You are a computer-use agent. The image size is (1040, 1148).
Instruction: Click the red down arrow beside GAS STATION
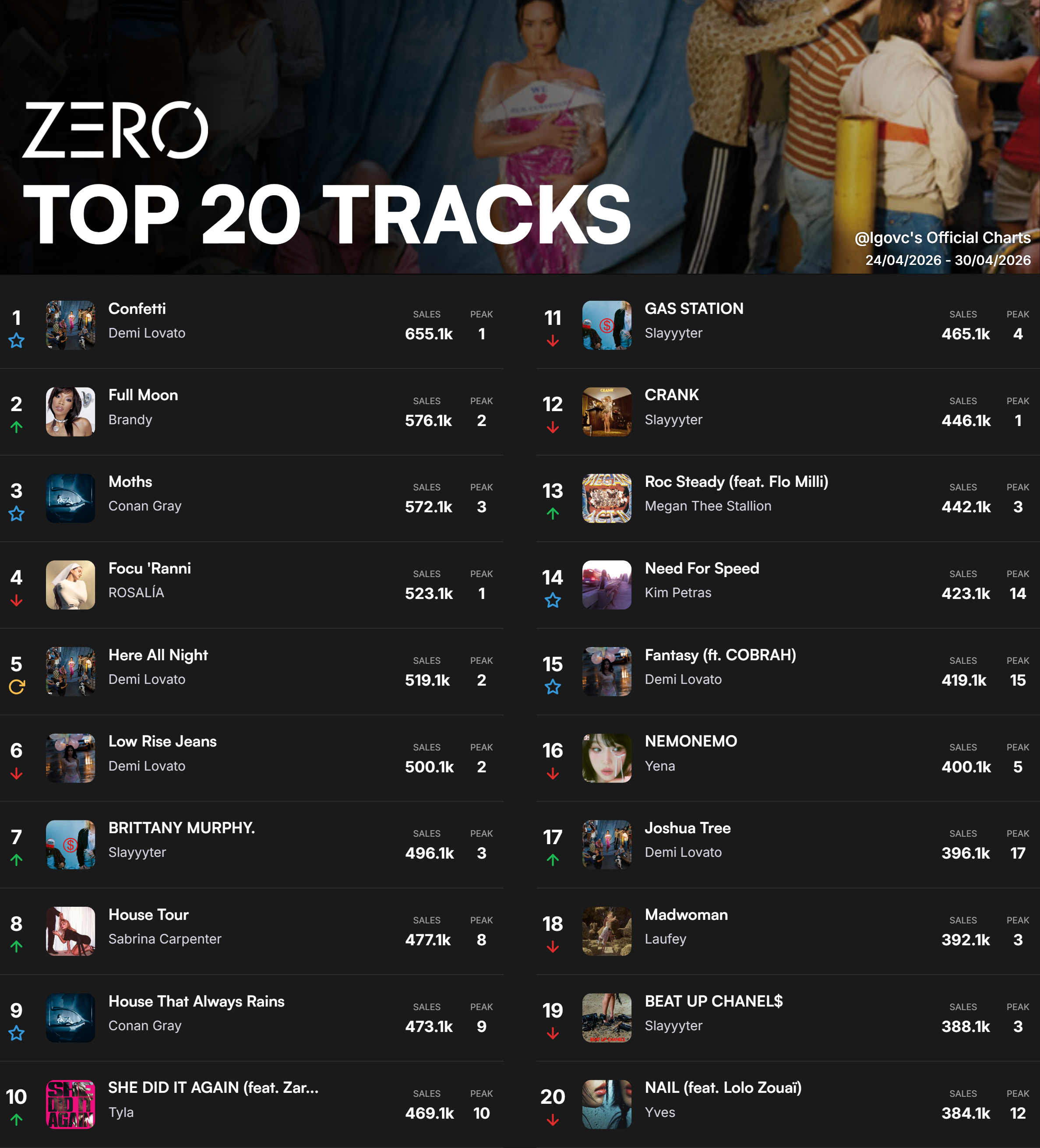pyautogui.click(x=553, y=341)
